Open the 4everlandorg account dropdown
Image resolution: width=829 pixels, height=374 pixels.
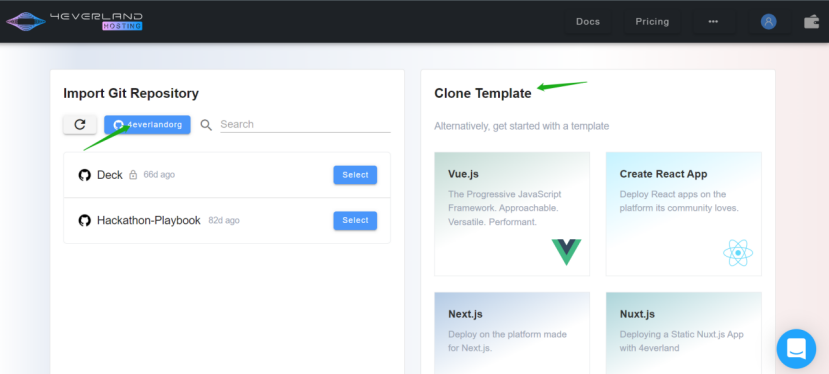coord(147,125)
